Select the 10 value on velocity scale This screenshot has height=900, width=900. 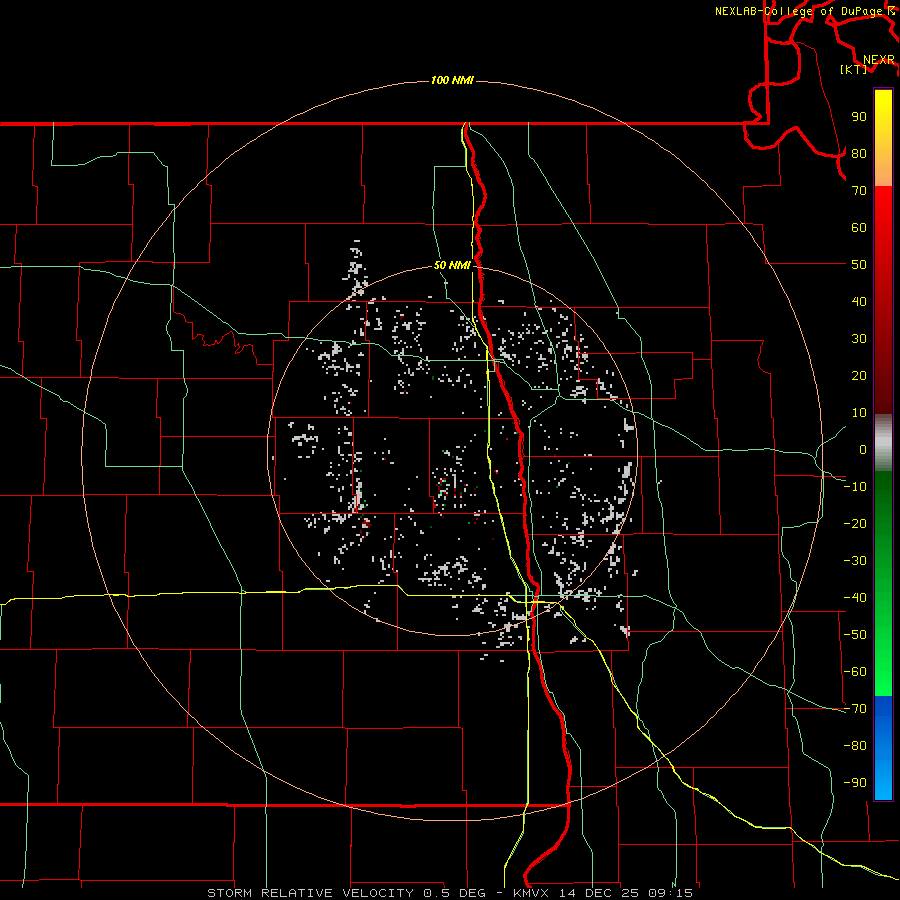point(859,413)
